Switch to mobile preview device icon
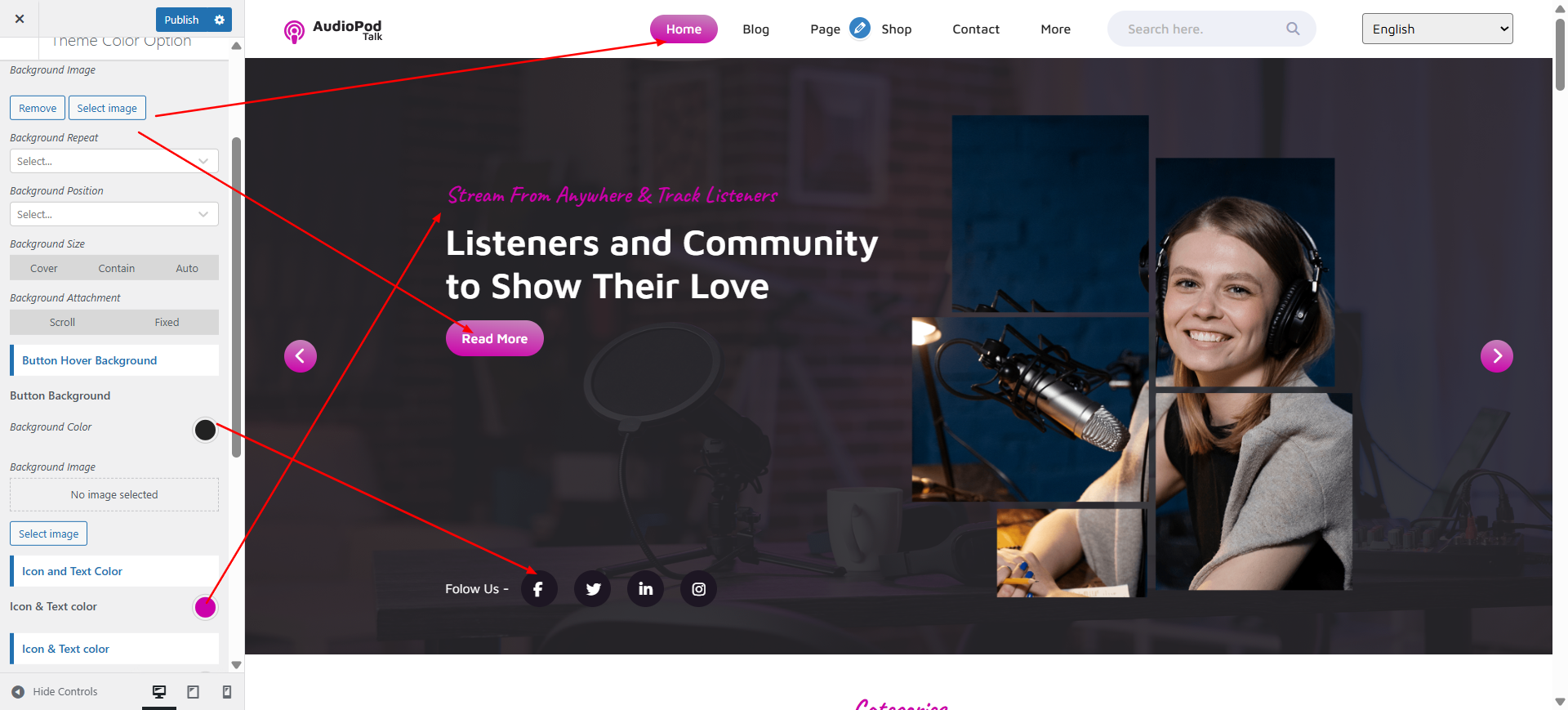 click(227, 692)
